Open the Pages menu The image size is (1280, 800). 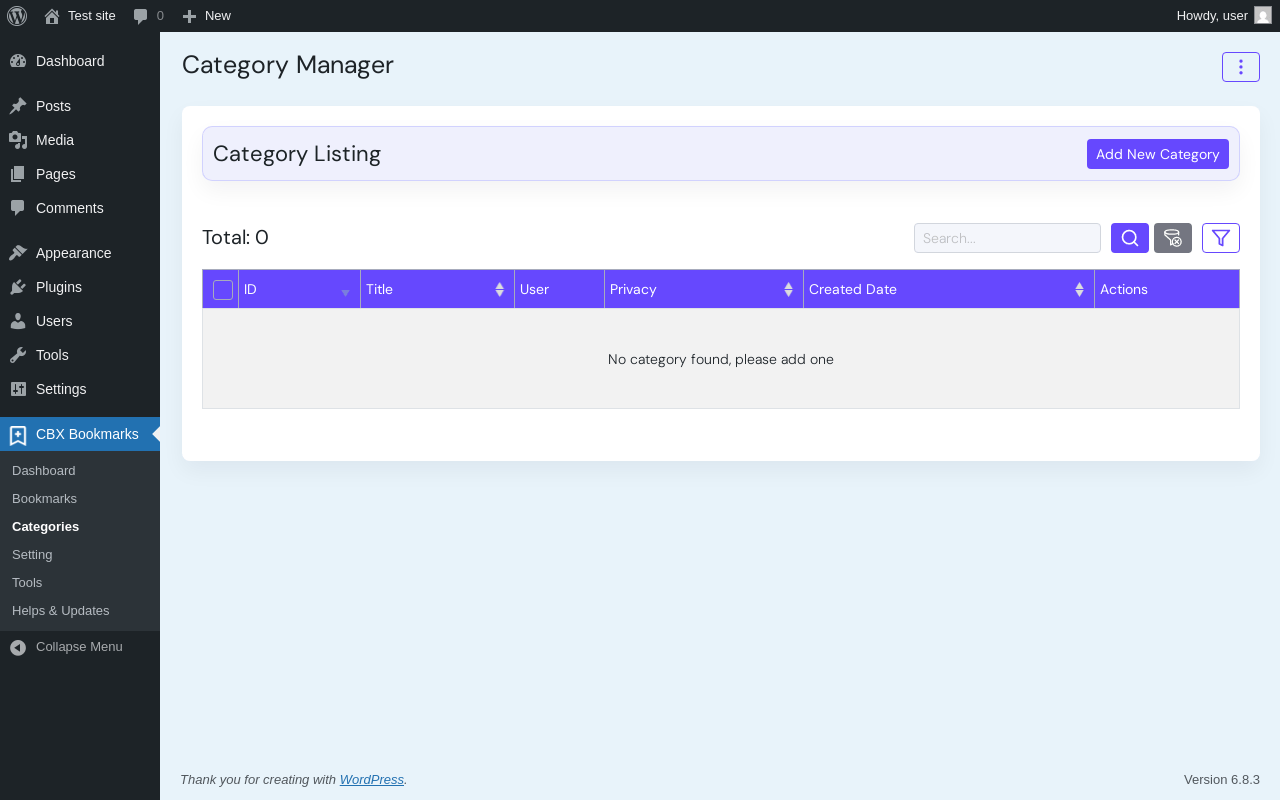pos(80,174)
